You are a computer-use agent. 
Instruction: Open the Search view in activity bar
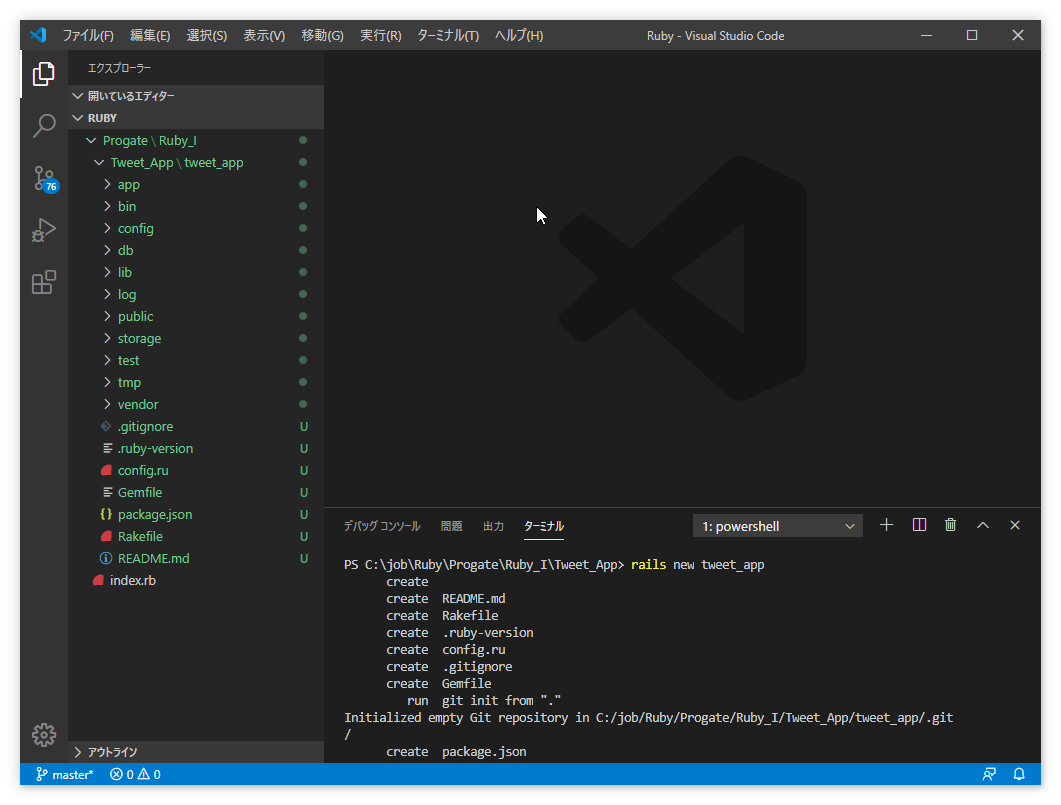click(44, 126)
